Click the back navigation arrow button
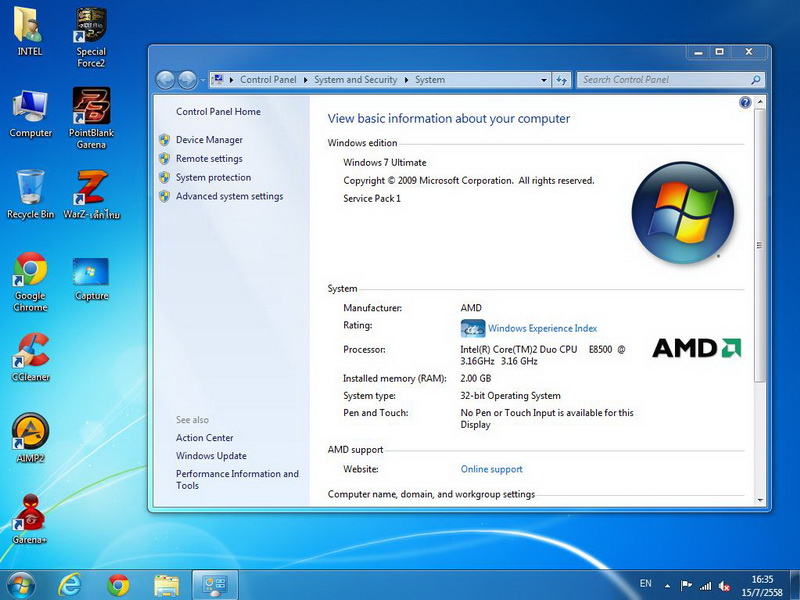Image resolution: width=800 pixels, height=600 pixels. click(166, 80)
